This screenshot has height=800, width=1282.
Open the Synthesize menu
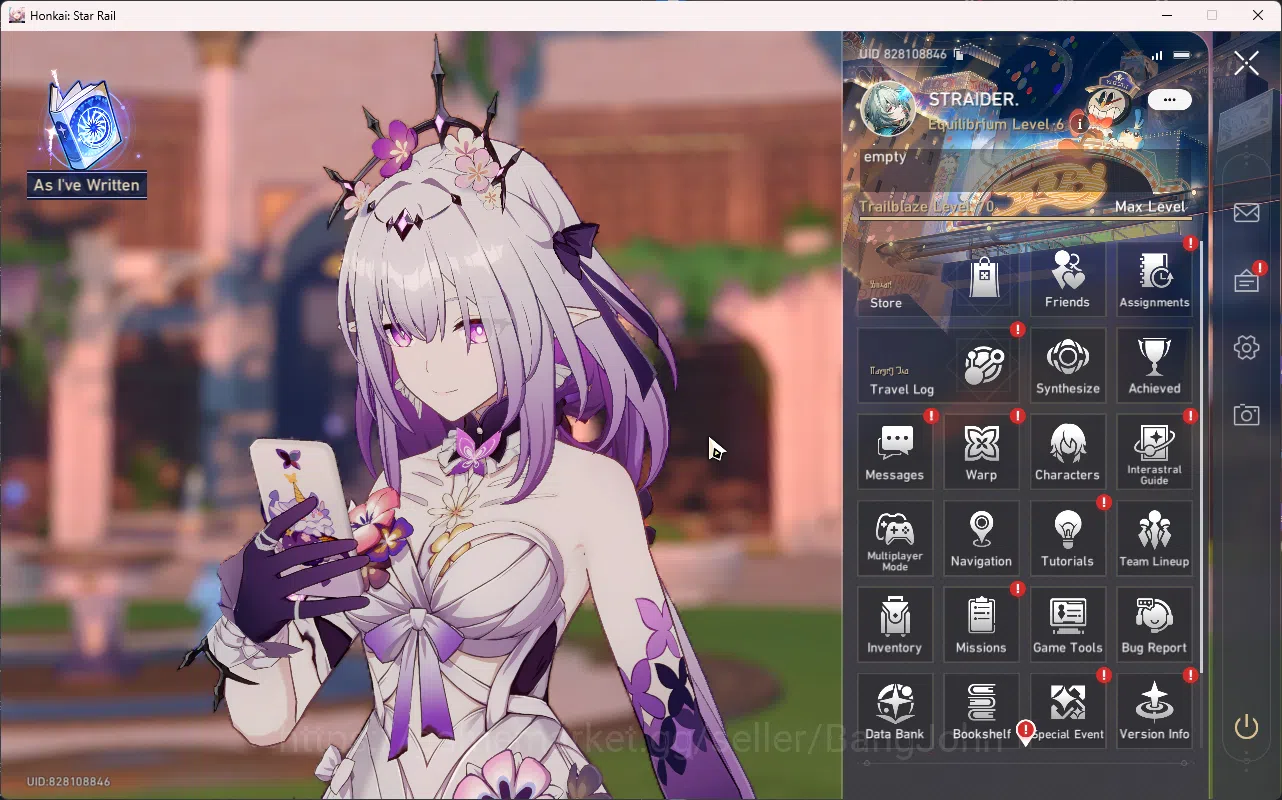(1067, 365)
